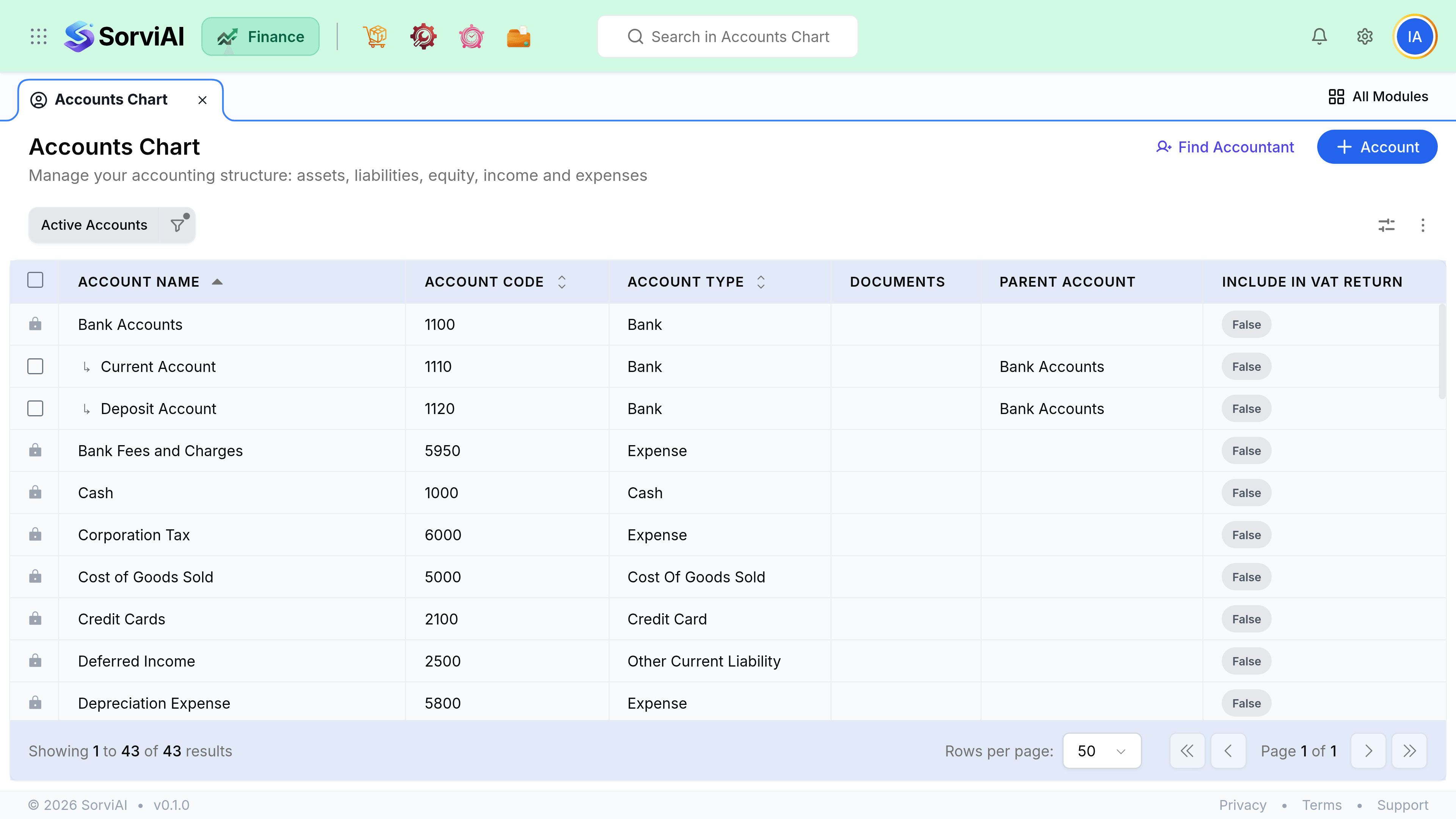Open the orange wallet module icon
Viewport: 1456px width, 819px height.
[x=518, y=37]
